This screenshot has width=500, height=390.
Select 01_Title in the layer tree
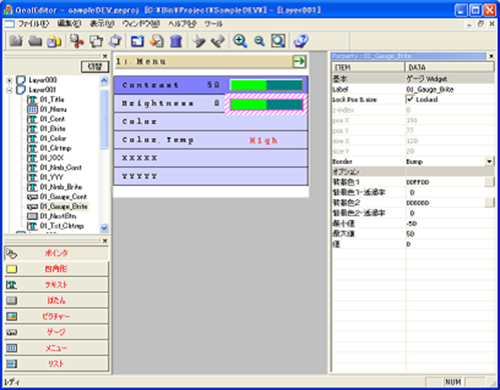tap(52, 99)
